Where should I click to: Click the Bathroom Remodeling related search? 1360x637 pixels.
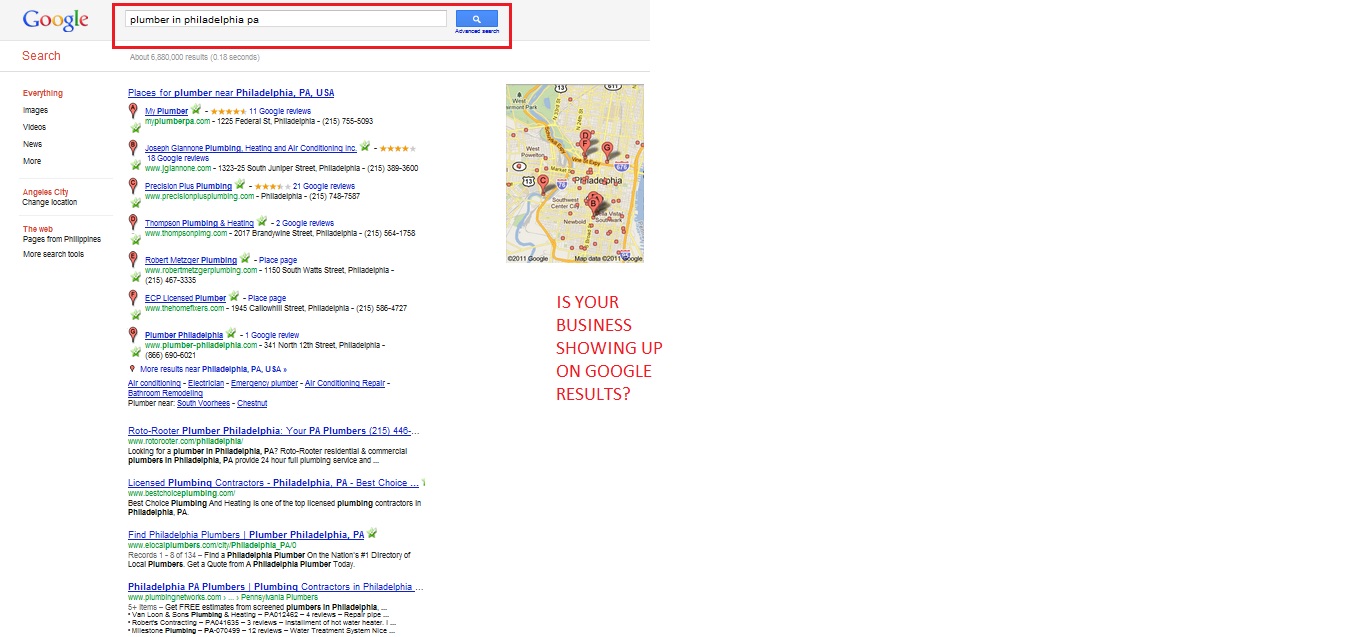[165, 393]
